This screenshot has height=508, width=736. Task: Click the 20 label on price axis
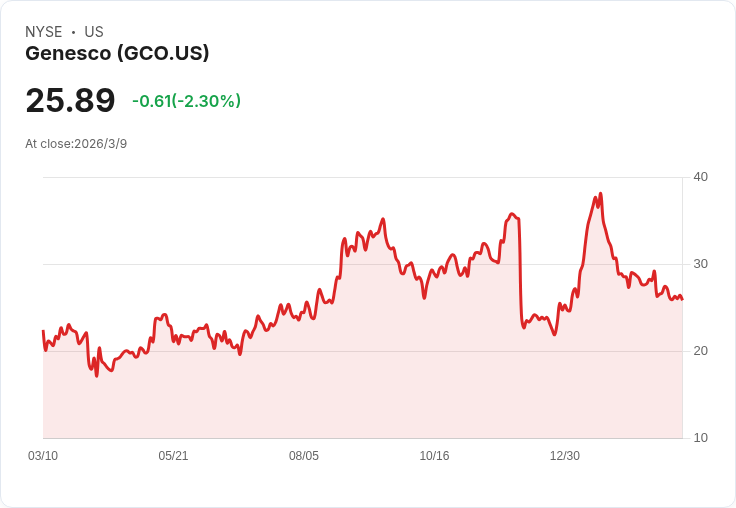click(x=700, y=351)
